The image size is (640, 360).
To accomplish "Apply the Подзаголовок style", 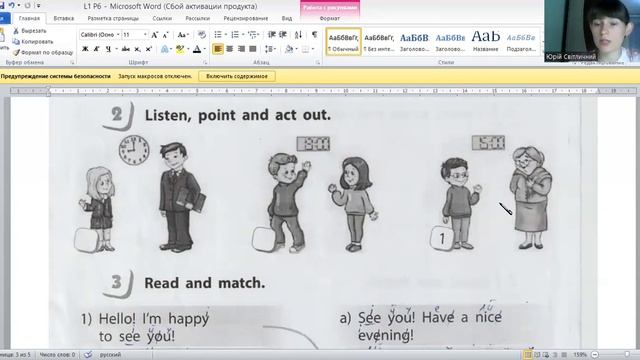I will pyautogui.click(x=521, y=42).
